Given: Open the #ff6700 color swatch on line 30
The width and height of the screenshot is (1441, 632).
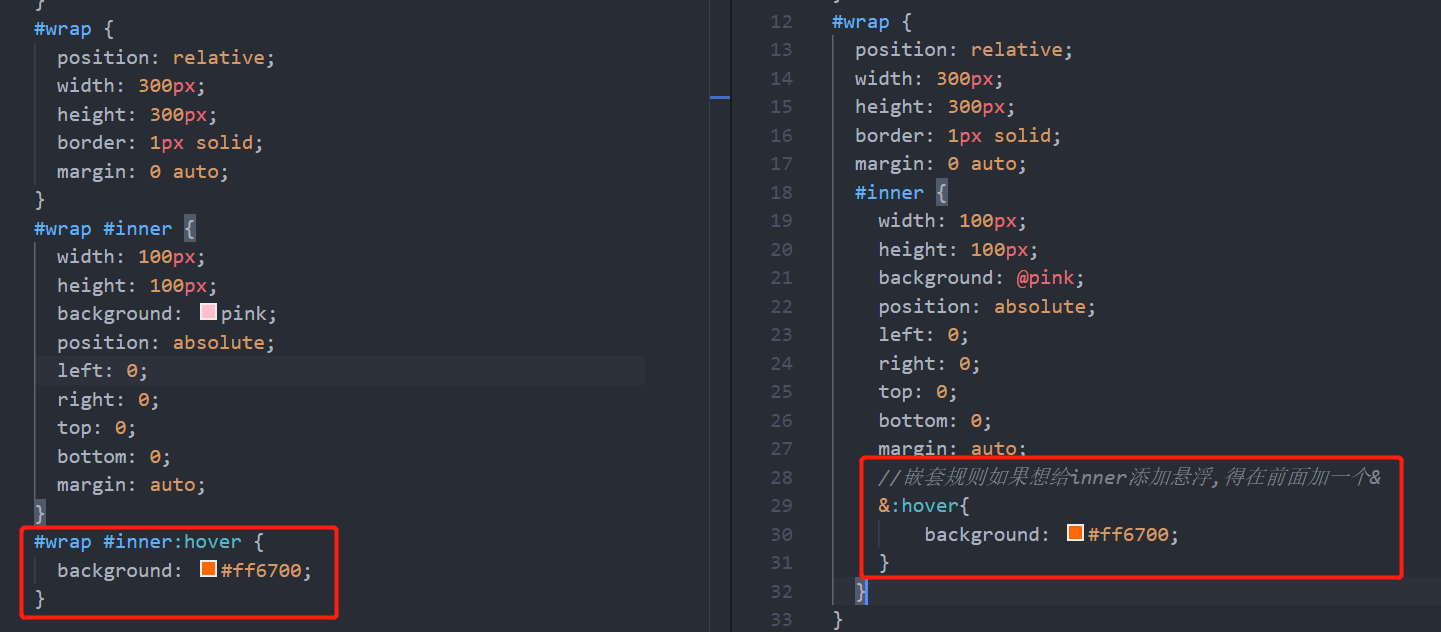Looking at the screenshot, I should click(1075, 534).
